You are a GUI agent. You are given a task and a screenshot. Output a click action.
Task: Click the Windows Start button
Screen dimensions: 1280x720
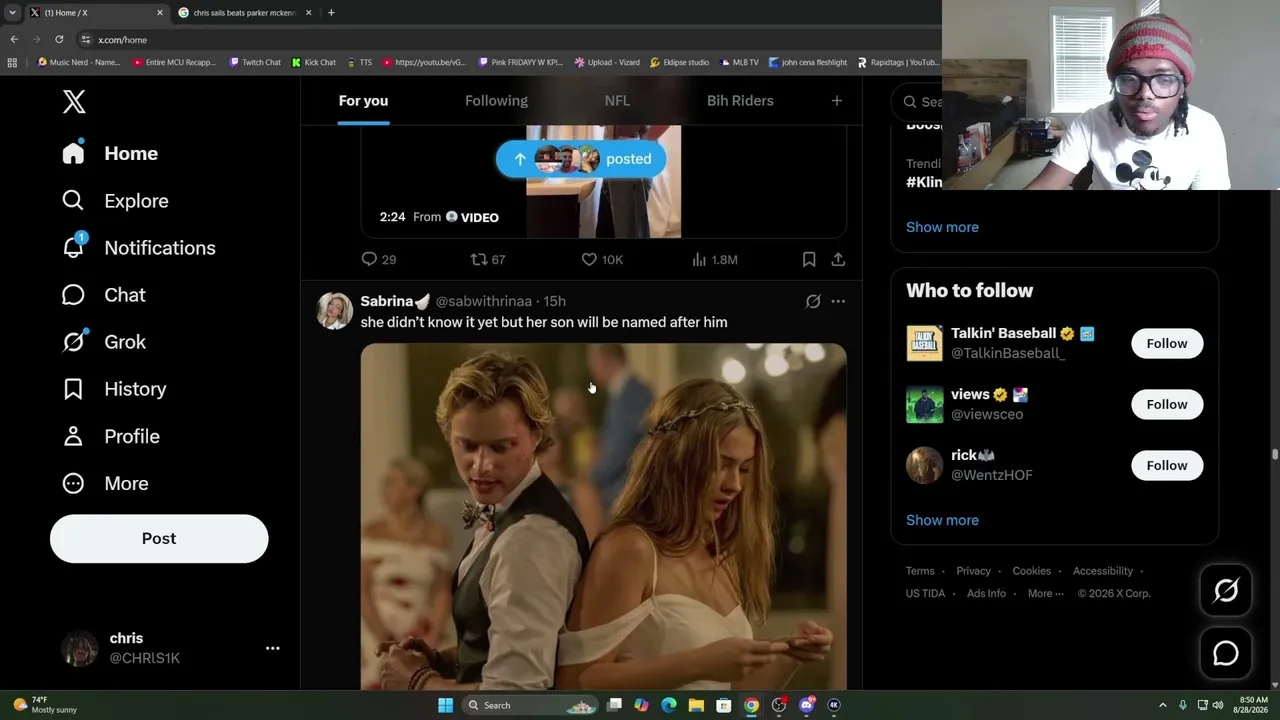[445, 705]
